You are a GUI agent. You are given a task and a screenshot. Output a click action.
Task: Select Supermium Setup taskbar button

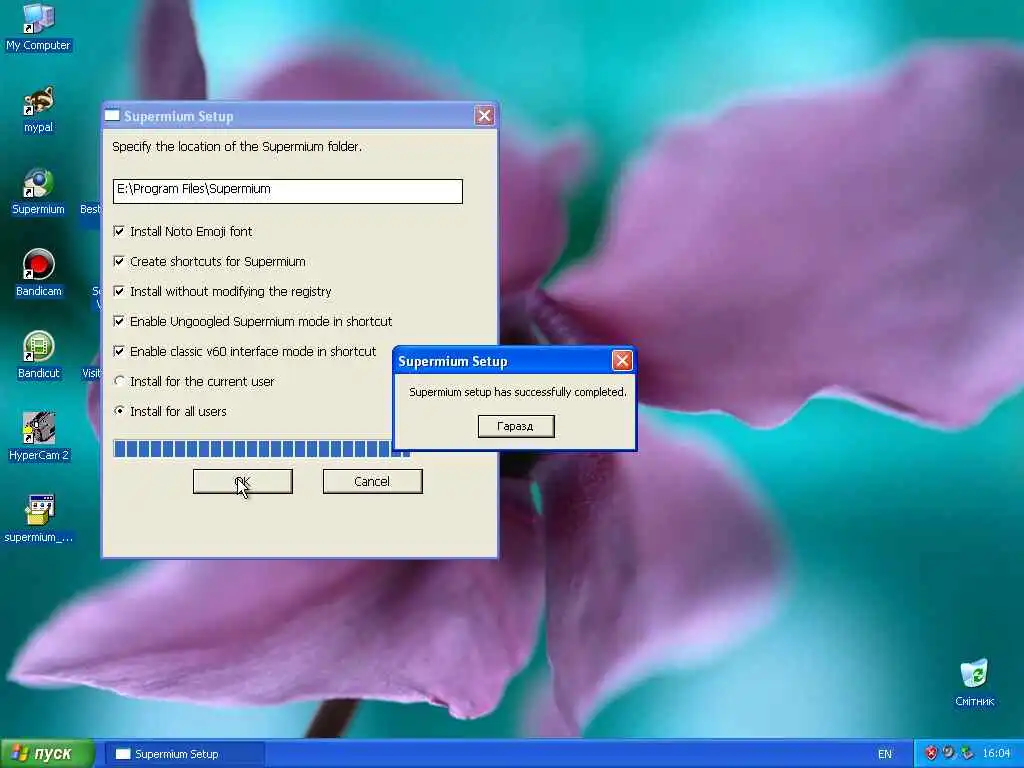[184, 754]
